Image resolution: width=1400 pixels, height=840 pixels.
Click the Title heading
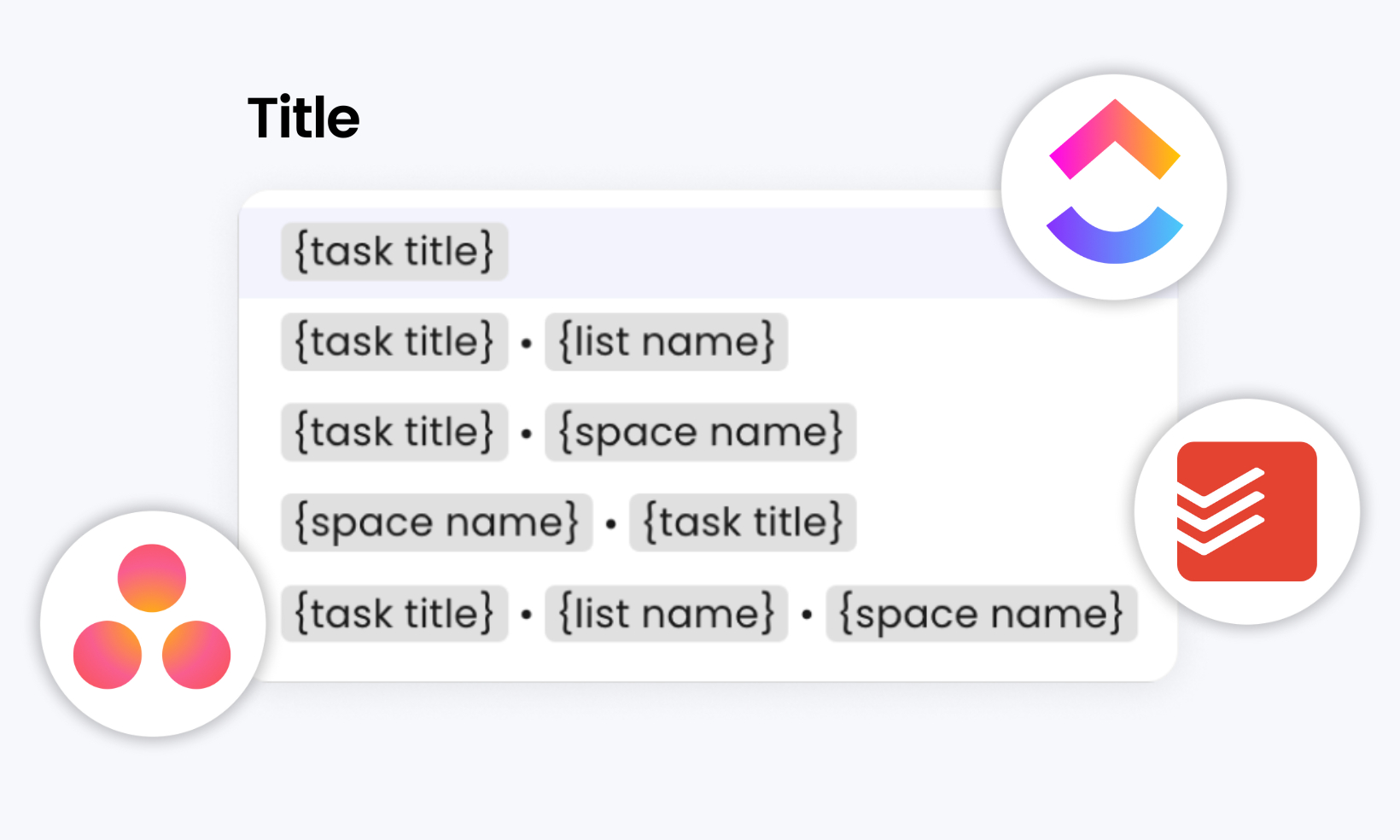point(304,118)
